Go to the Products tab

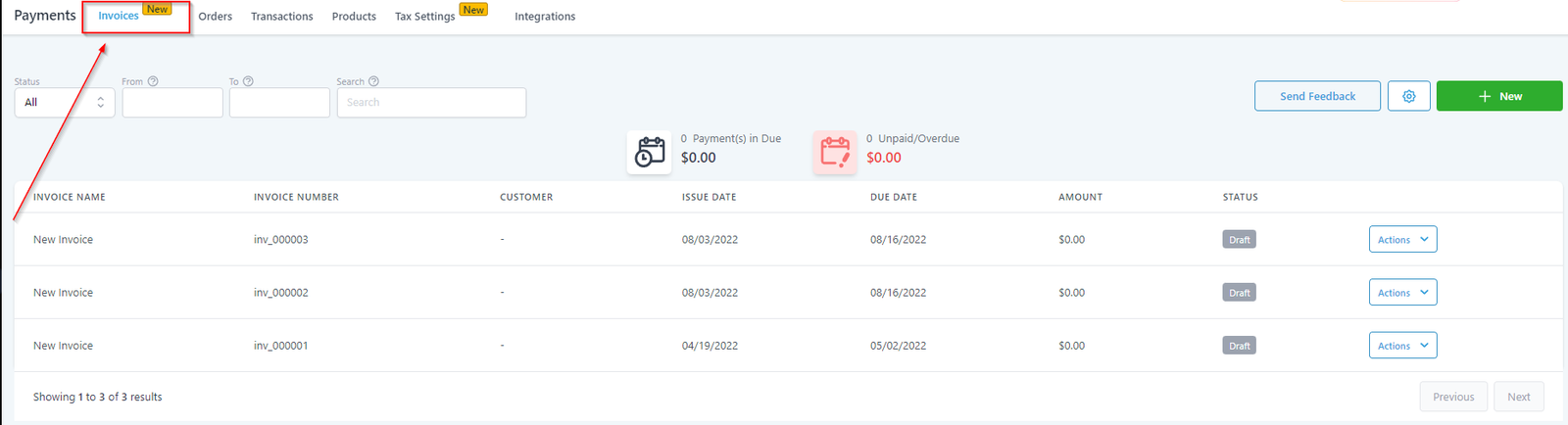tap(354, 17)
